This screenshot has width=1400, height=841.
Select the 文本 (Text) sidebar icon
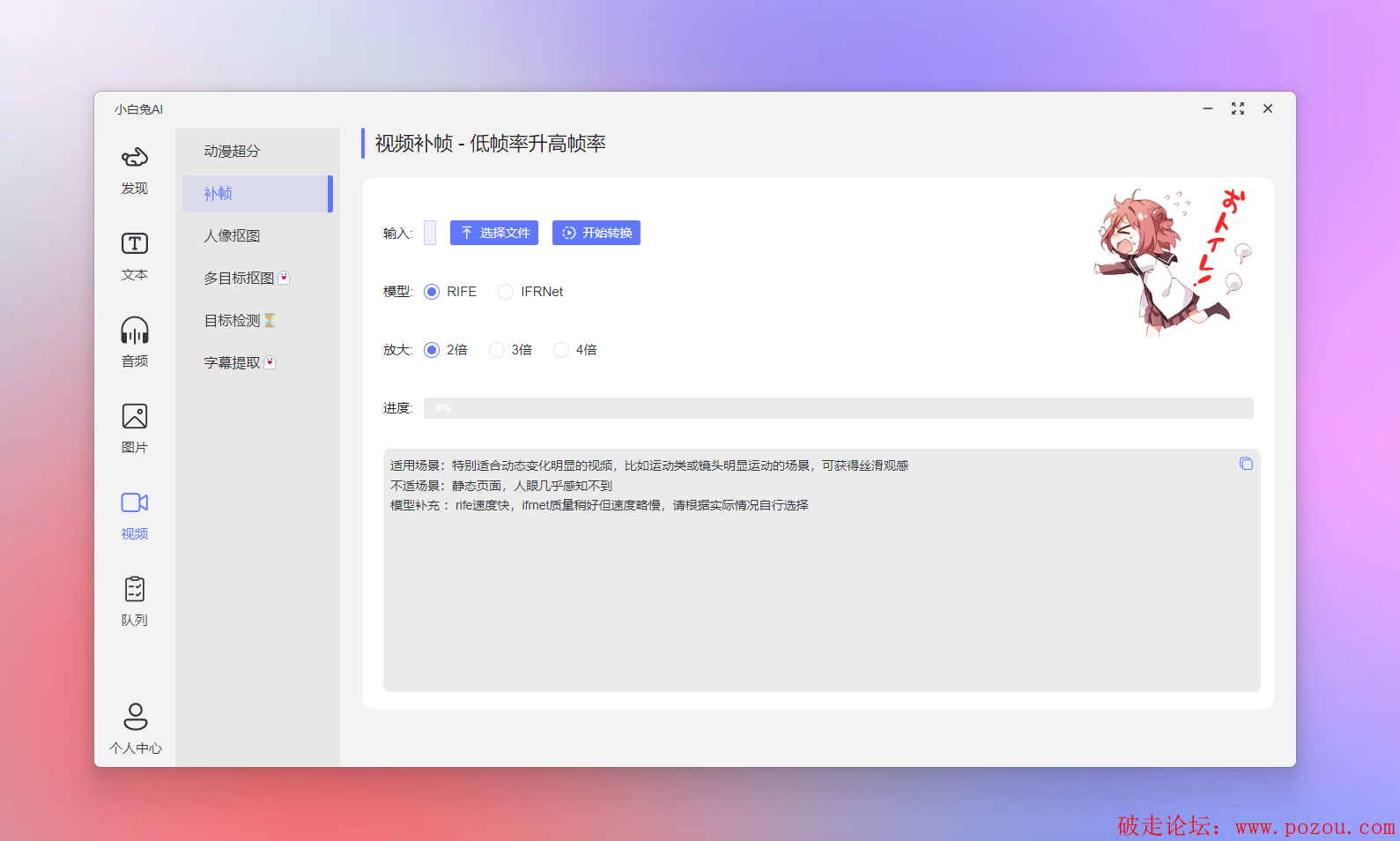(135, 244)
